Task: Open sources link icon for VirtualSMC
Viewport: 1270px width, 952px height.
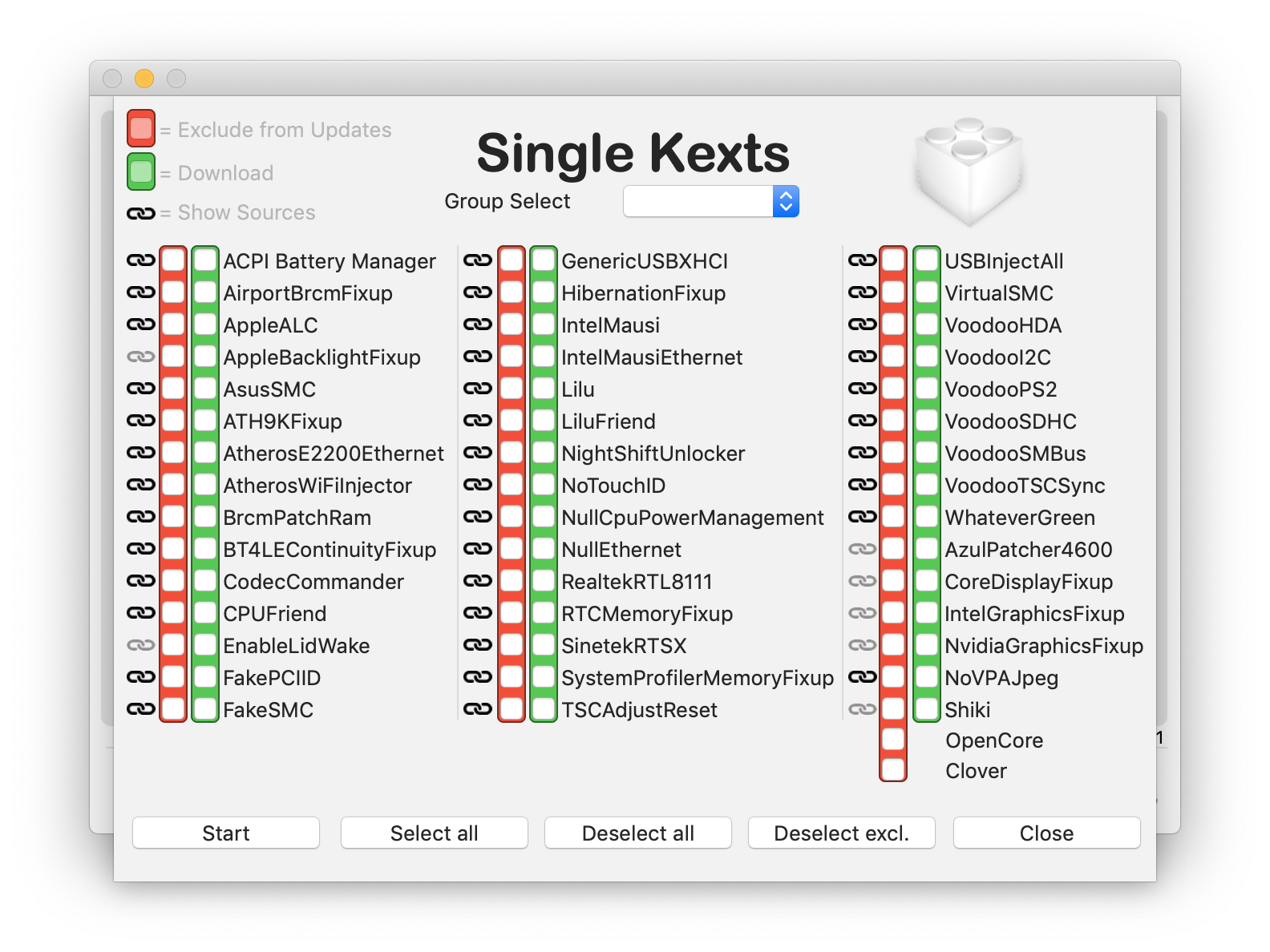Action: 862,292
